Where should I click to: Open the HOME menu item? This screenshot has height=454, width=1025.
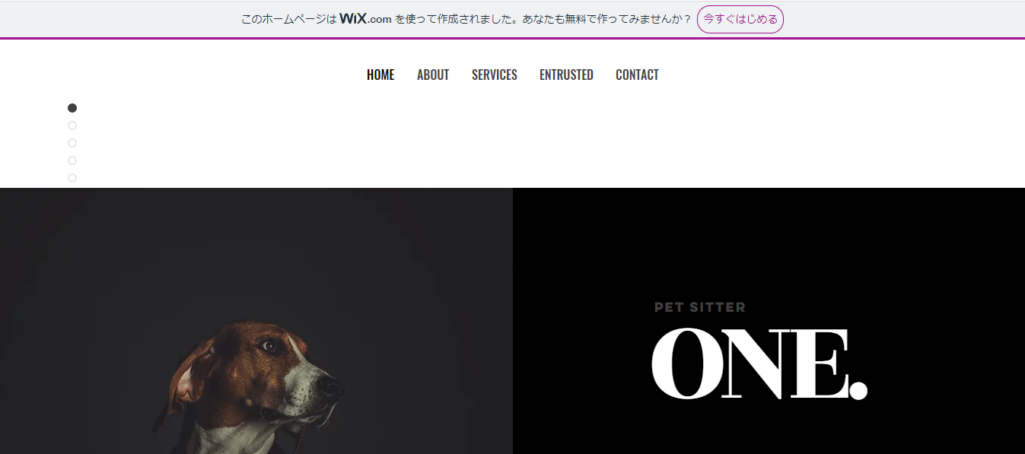[x=380, y=75]
